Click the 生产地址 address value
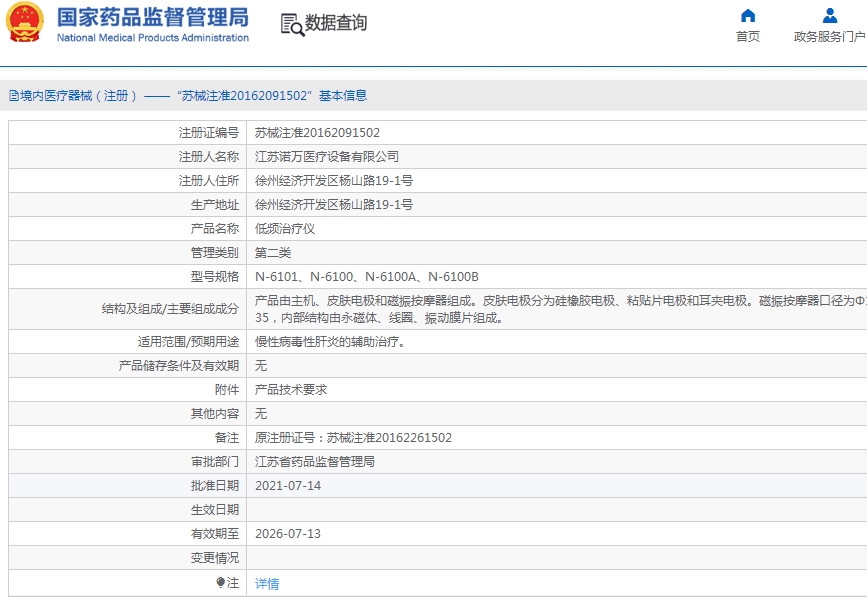 [x=333, y=205]
